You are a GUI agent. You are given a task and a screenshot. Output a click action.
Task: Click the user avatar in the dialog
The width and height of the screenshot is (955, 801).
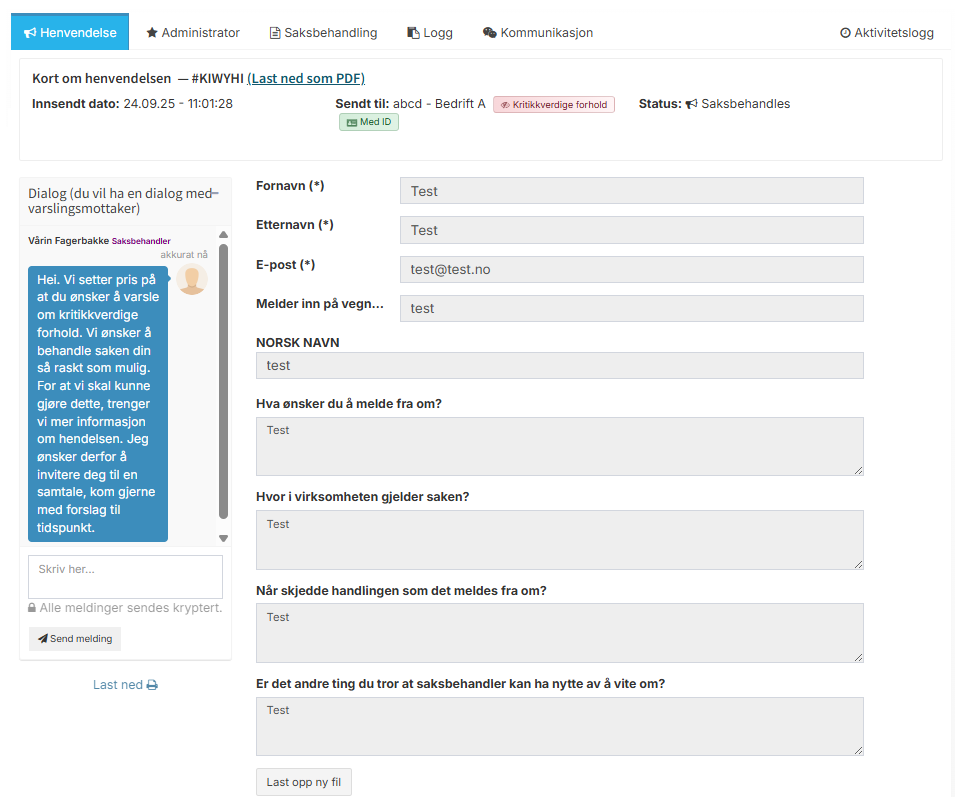[191, 280]
